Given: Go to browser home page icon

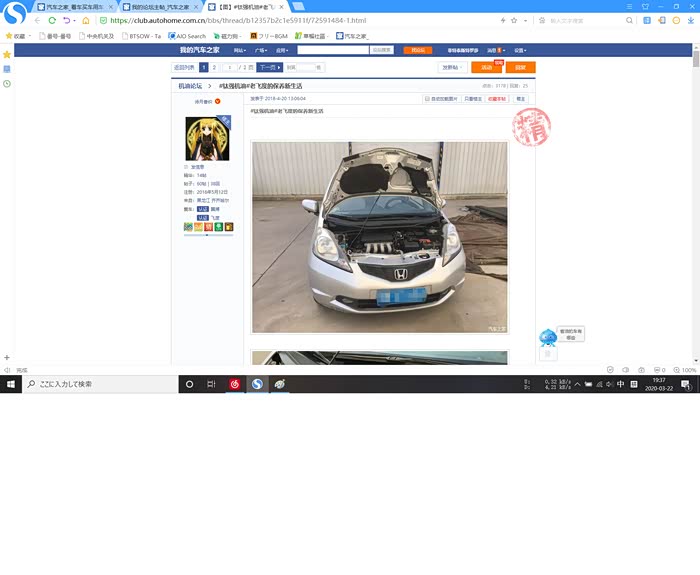Looking at the screenshot, I should (x=85, y=20).
